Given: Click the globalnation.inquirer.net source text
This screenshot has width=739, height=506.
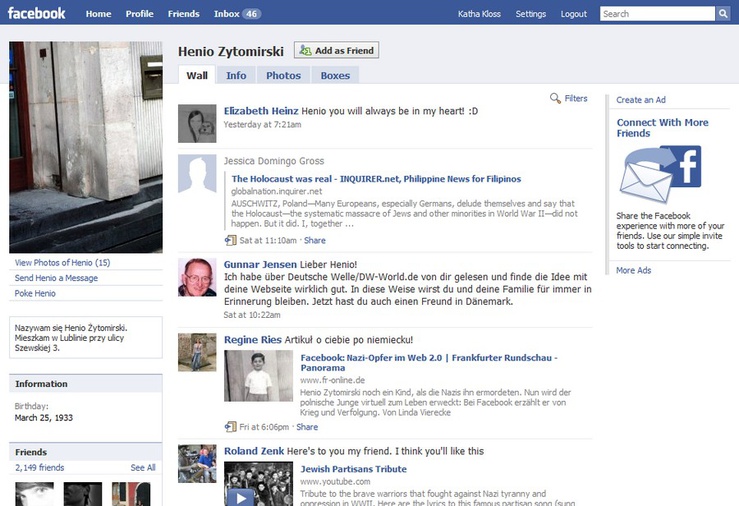Looking at the screenshot, I should (x=277, y=191).
